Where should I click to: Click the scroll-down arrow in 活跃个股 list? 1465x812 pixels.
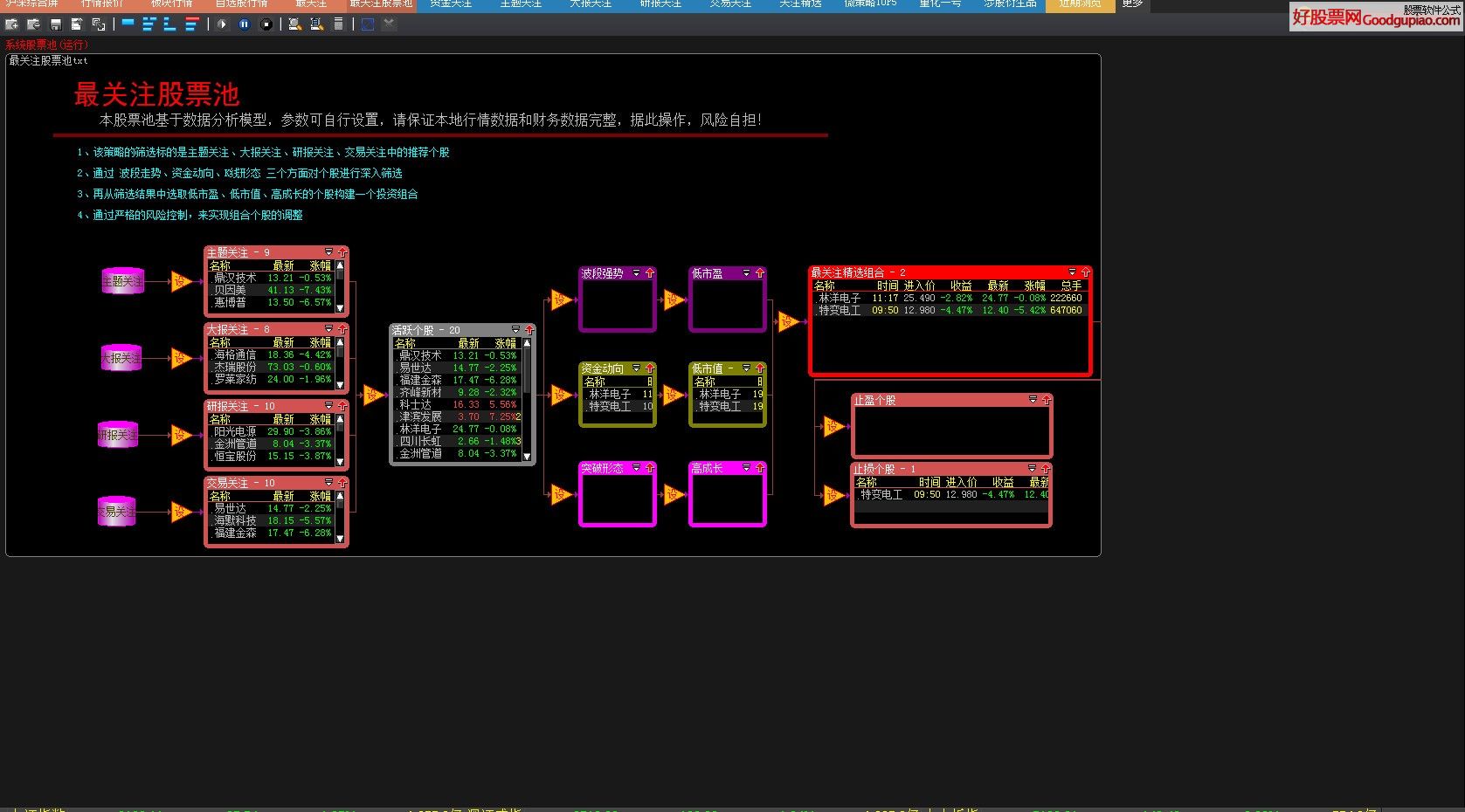[x=527, y=457]
